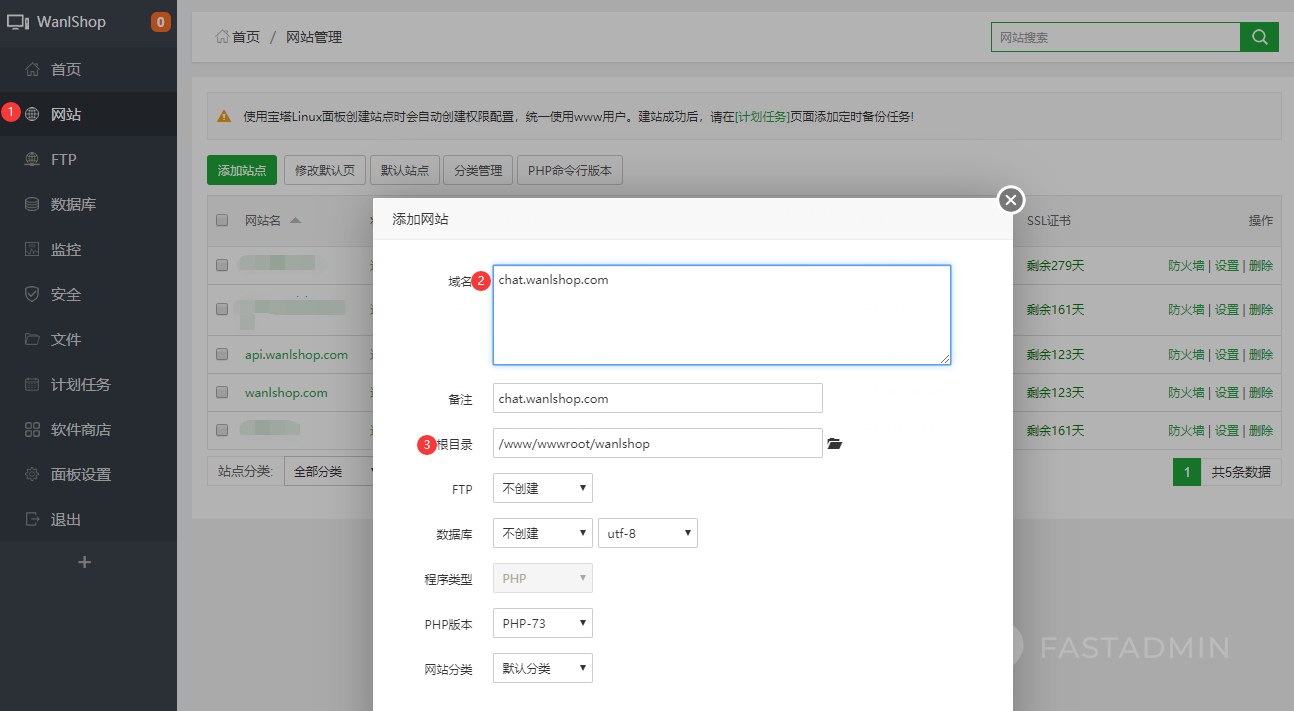Click 删除 in the 剩余279天 row
The height and width of the screenshot is (711, 1294).
tap(1261, 266)
